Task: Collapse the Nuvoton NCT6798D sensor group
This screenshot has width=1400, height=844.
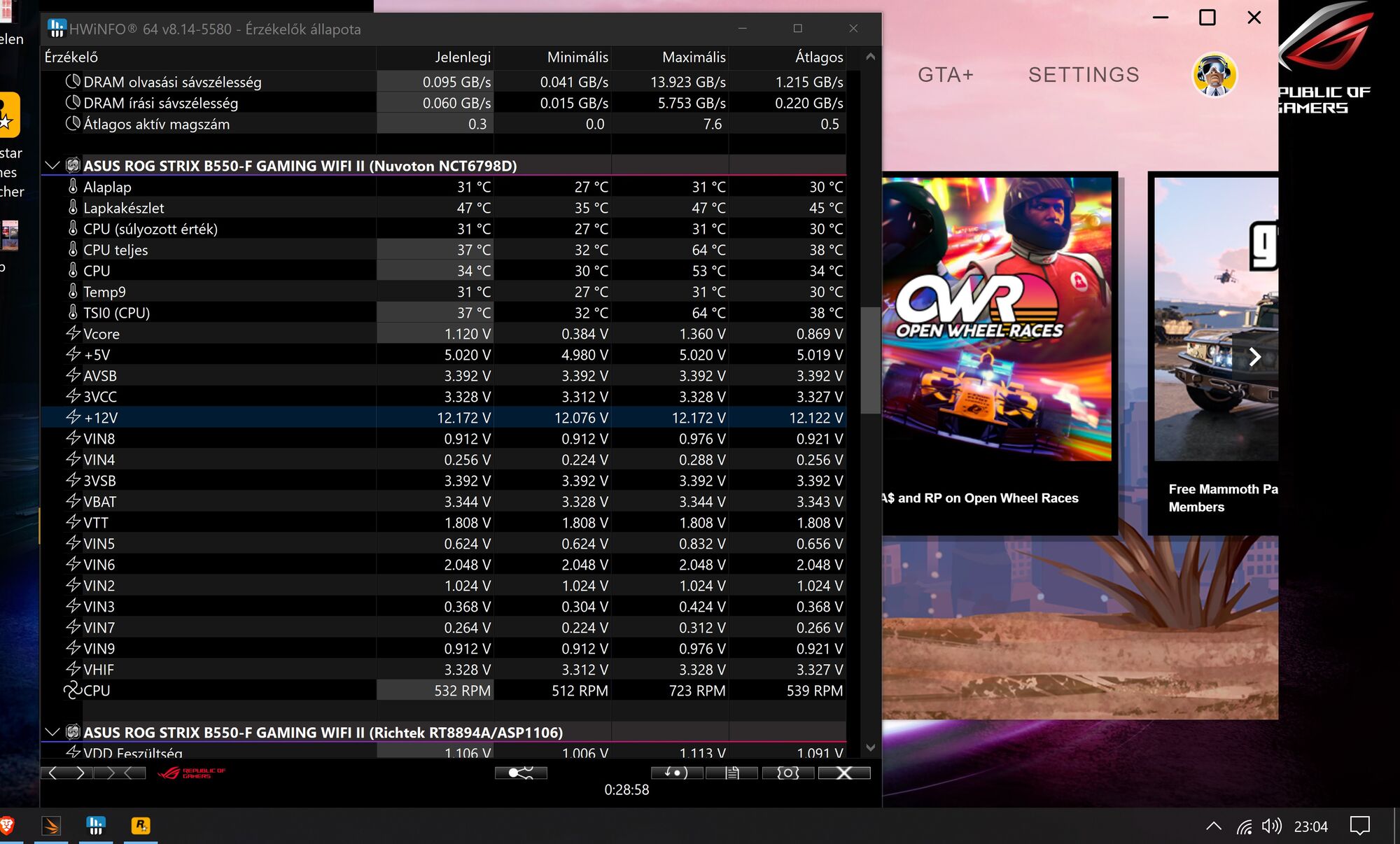Action: click(52, 166)
